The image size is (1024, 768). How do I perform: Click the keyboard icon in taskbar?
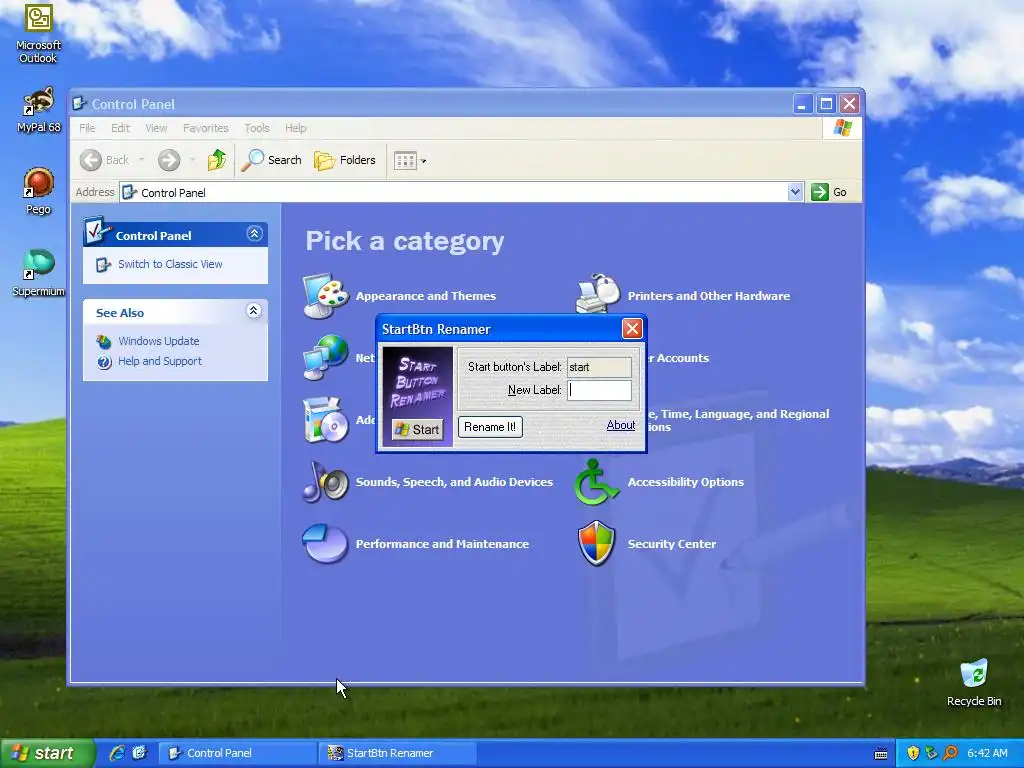point(880,754)
